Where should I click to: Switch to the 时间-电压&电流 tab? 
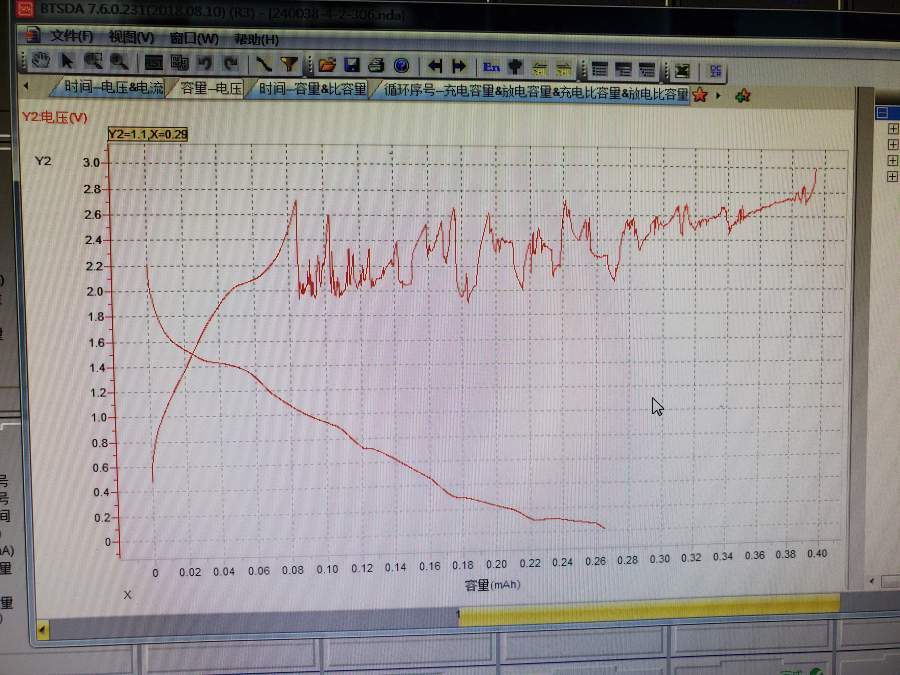coord(112,89)
